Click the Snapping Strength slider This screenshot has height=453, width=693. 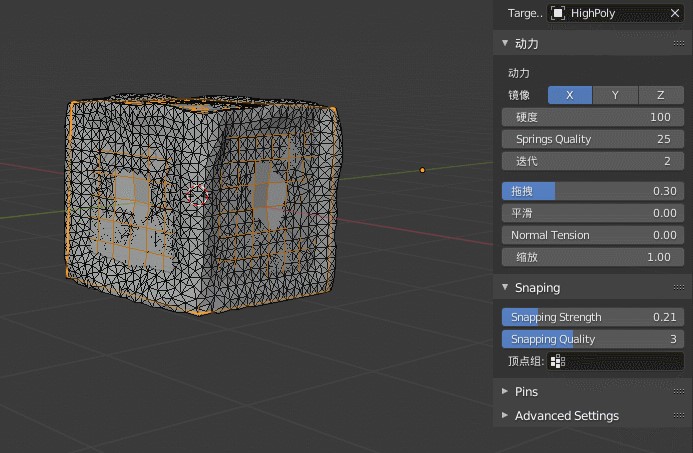[x=593, y=317]
